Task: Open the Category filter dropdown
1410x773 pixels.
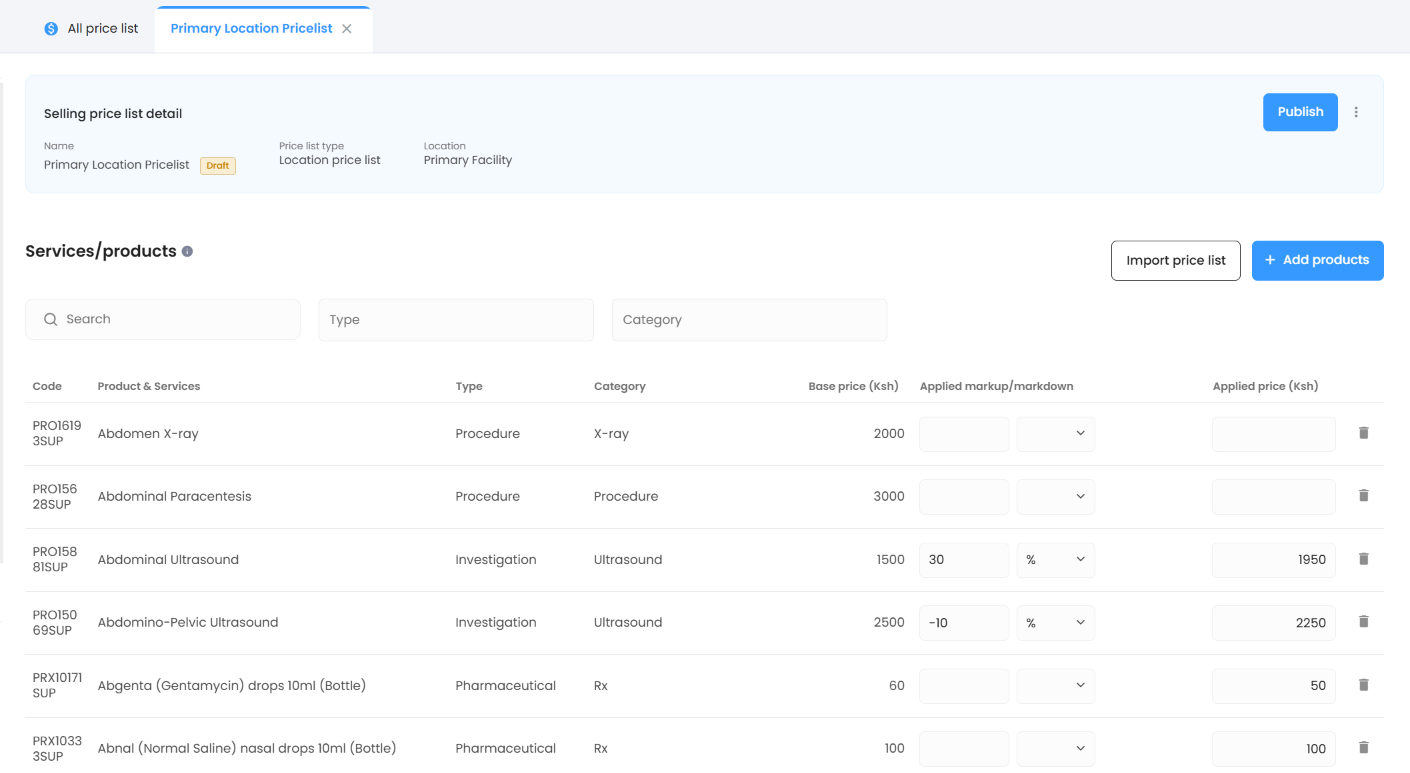Action: (748, 320)
